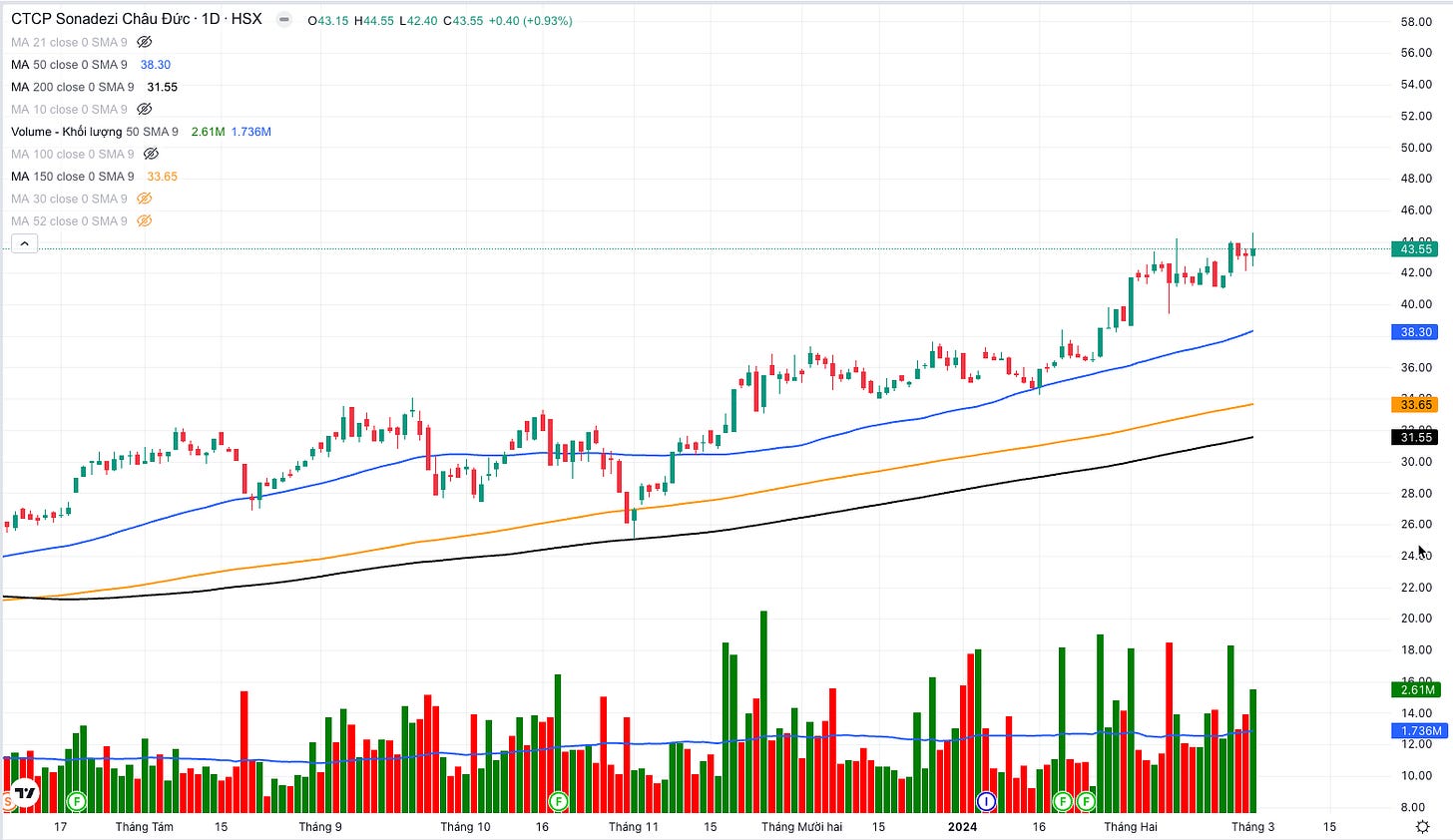This screenshot has height=840, width=1453.
Task: Open the F marker nearest Tháng Hai label
Action: tap(1085, 801)
